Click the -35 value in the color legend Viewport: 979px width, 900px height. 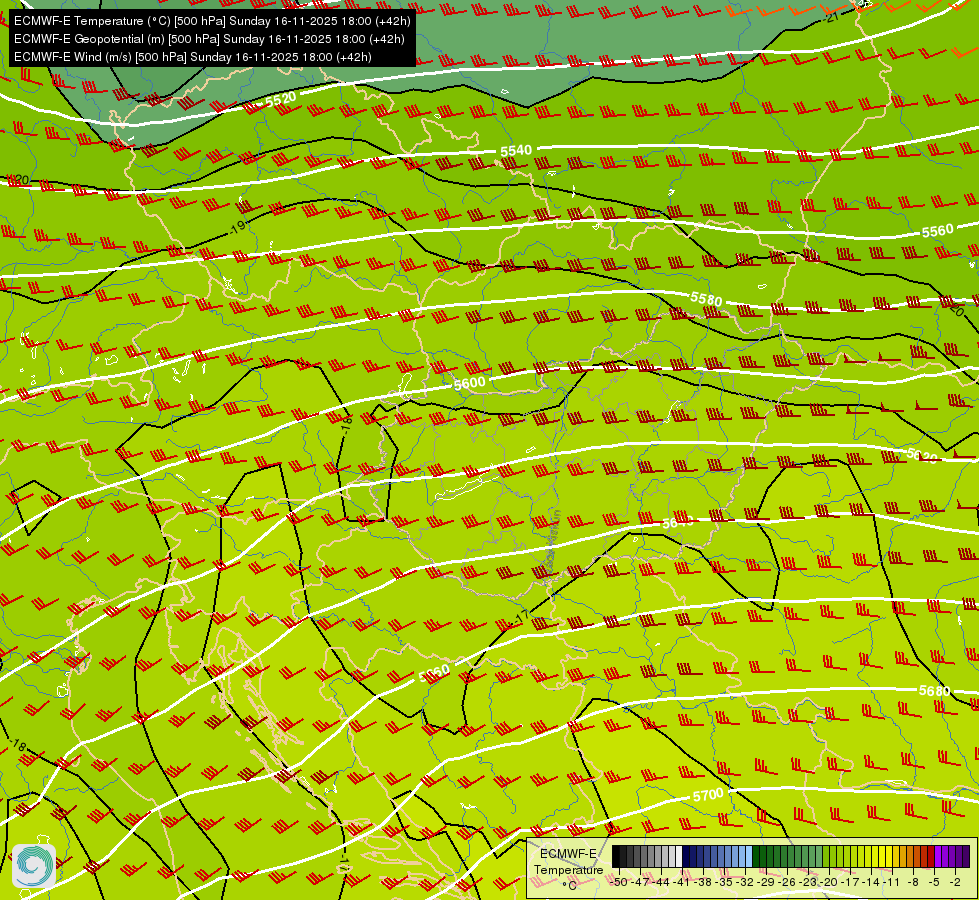click(x=724, y=882)
